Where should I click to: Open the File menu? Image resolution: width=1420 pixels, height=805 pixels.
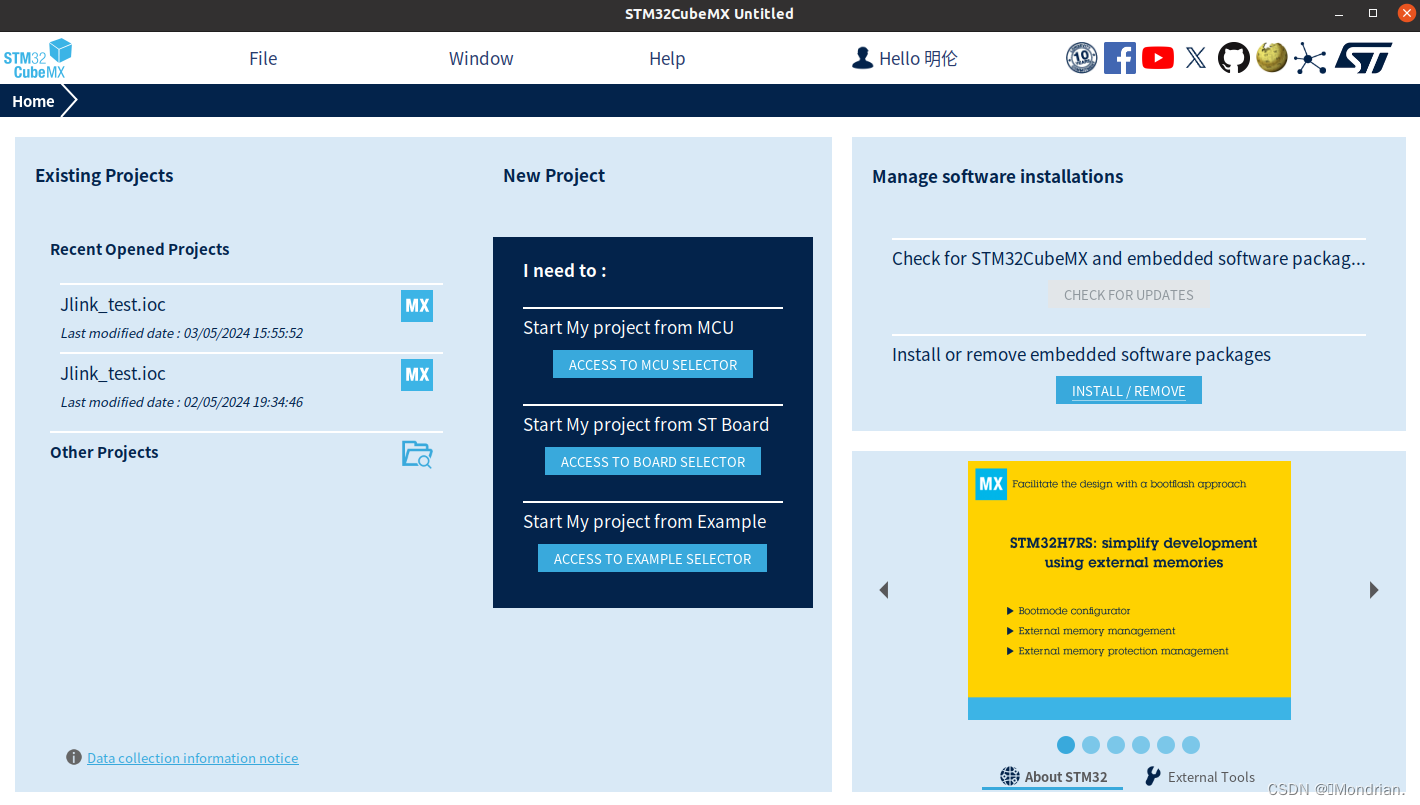point(263,59)
